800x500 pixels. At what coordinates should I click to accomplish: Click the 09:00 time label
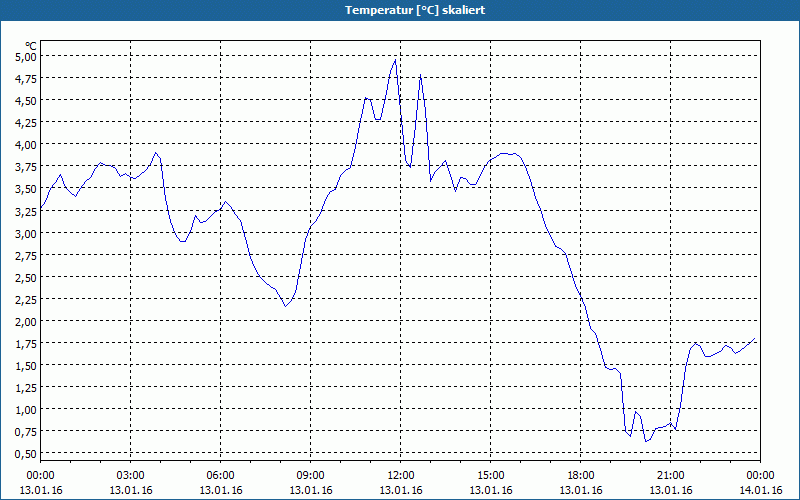click(x=311, y=476)
